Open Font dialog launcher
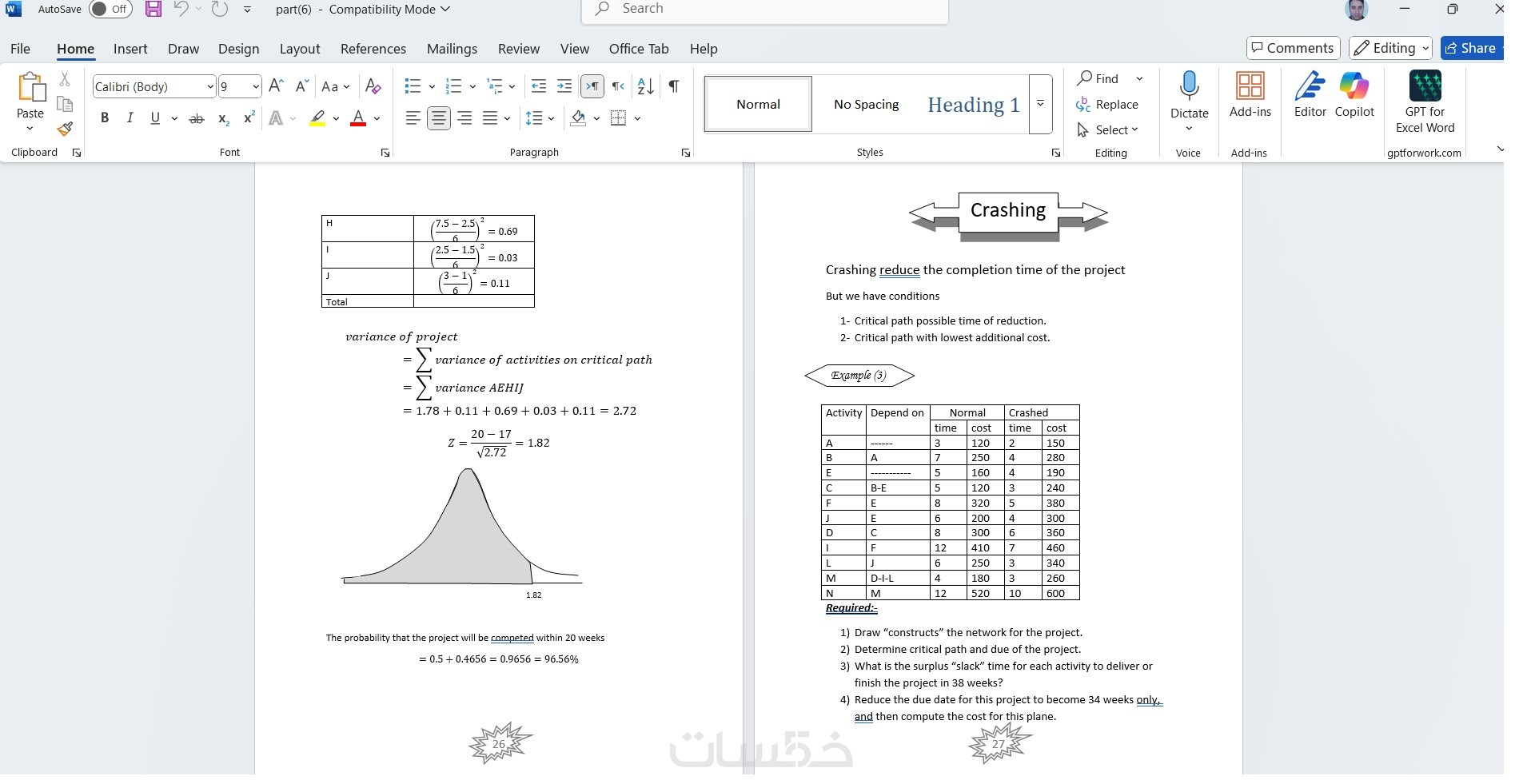The image size is (1523, 784). click(x=385, y=153)
